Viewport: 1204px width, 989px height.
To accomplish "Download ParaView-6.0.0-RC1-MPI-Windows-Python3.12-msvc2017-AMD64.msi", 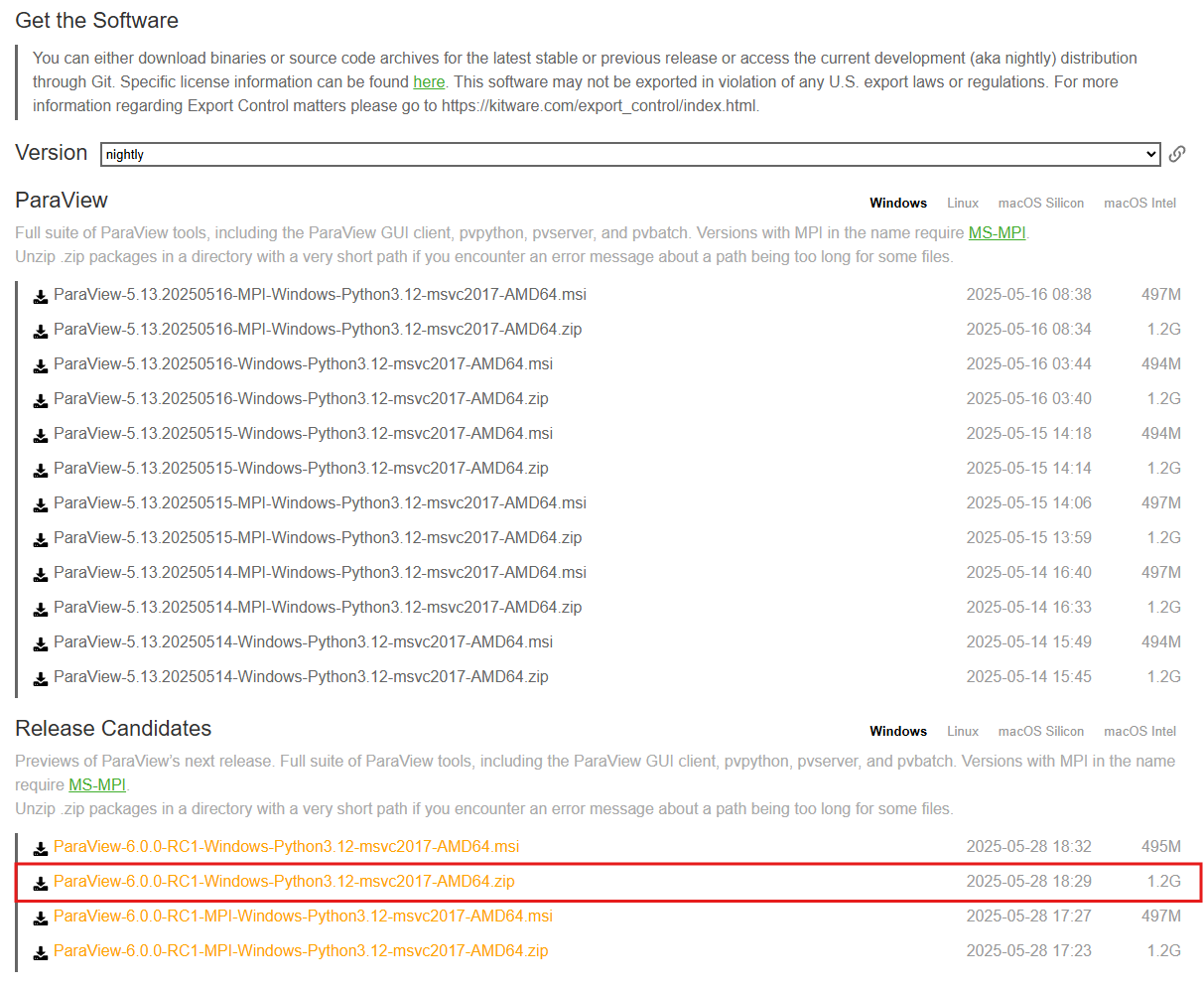I will pos(303,916).
